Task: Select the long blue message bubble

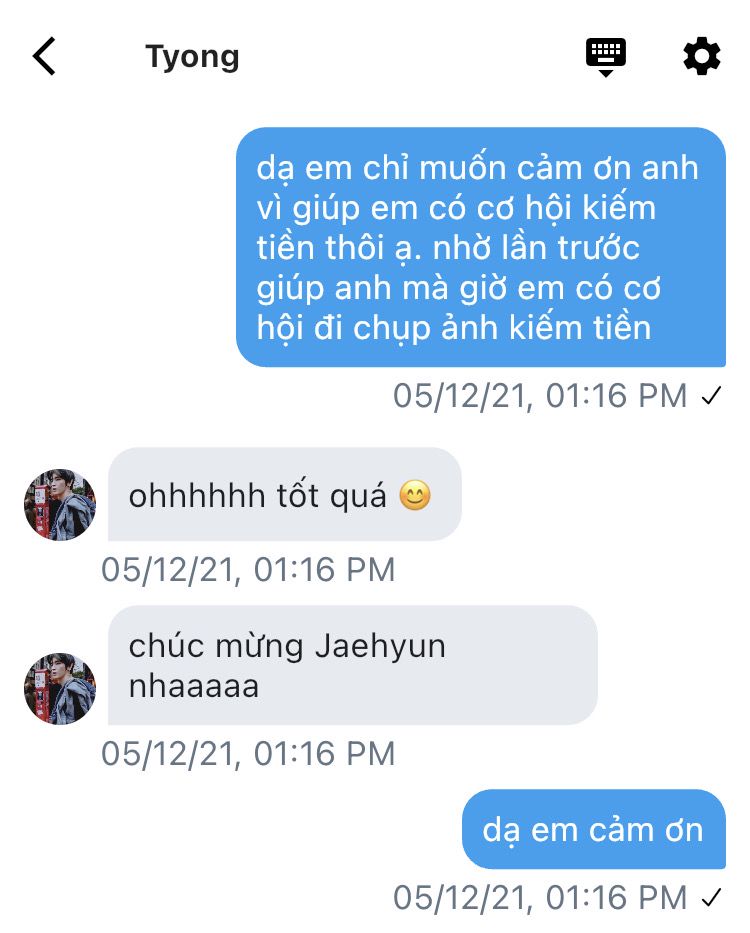Action: (481, 247)
